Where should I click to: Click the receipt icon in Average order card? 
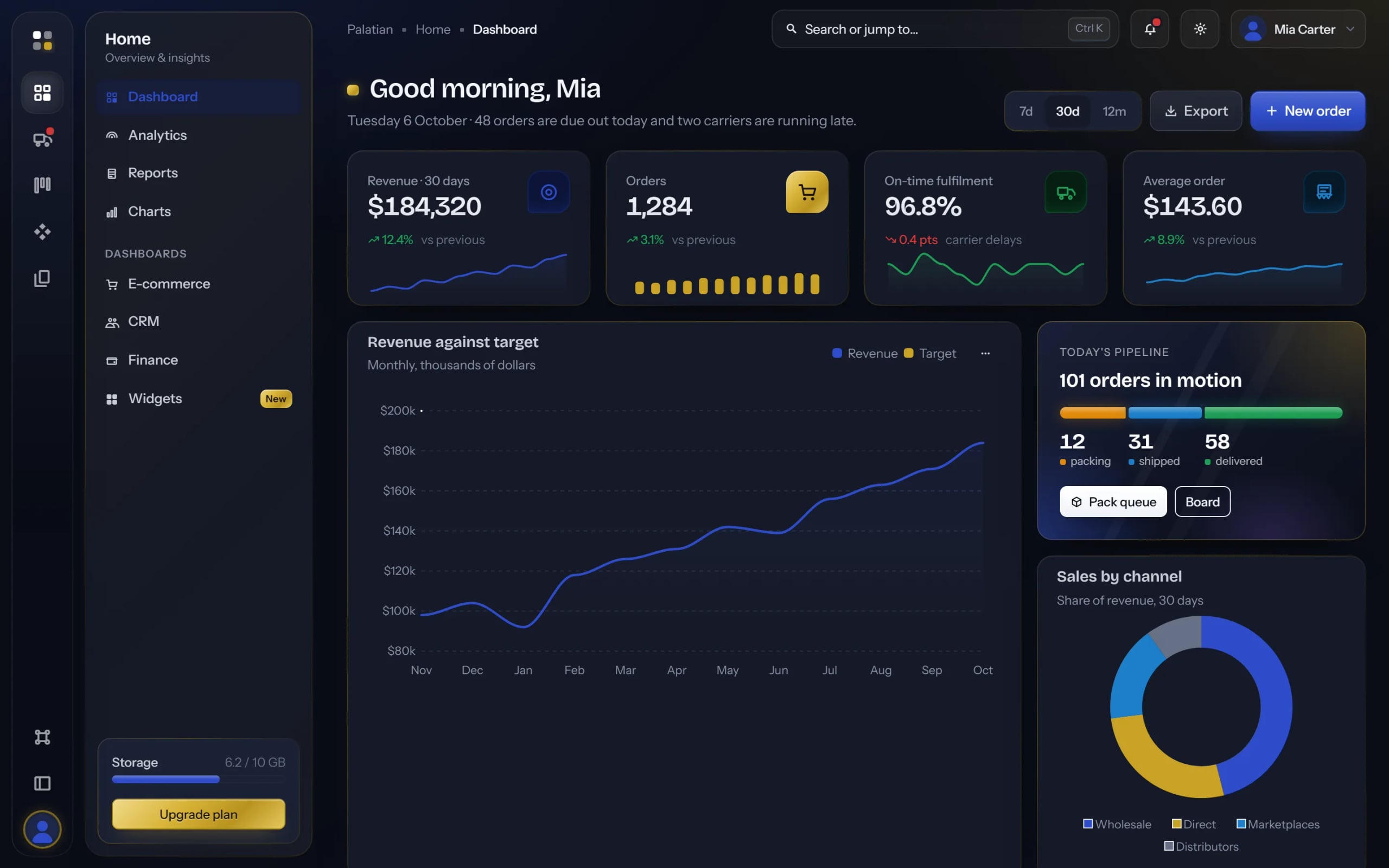coord(1323,192)
